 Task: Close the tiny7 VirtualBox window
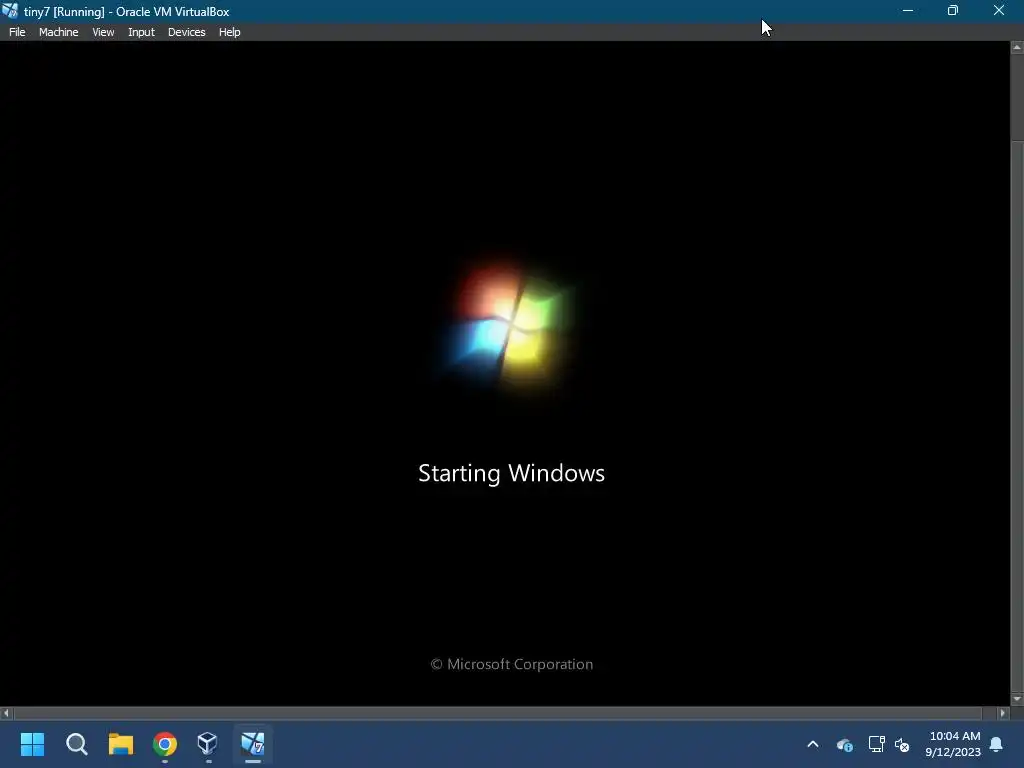tap(999, 11)
